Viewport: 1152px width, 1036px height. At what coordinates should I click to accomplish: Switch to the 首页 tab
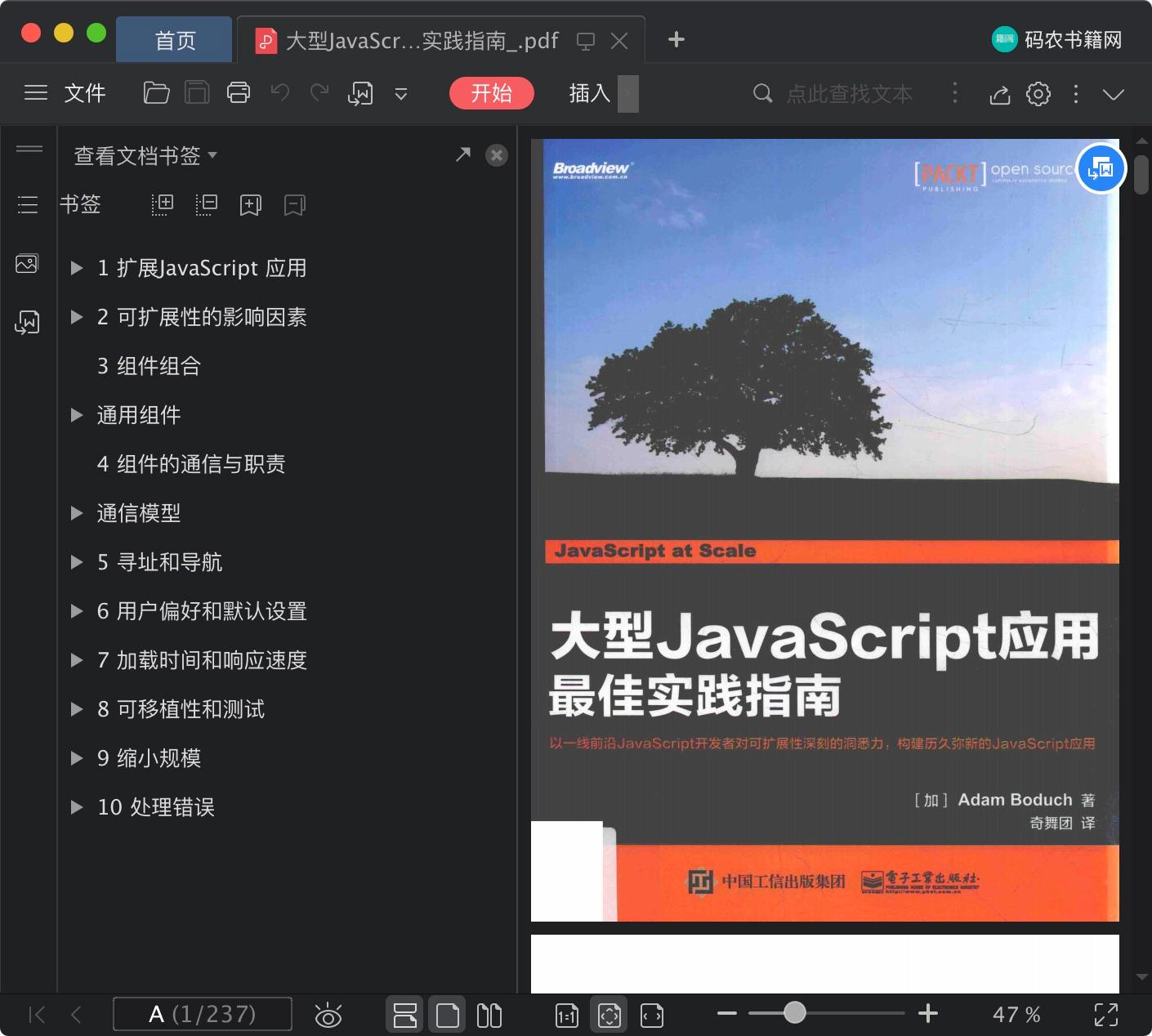[175, 40]
